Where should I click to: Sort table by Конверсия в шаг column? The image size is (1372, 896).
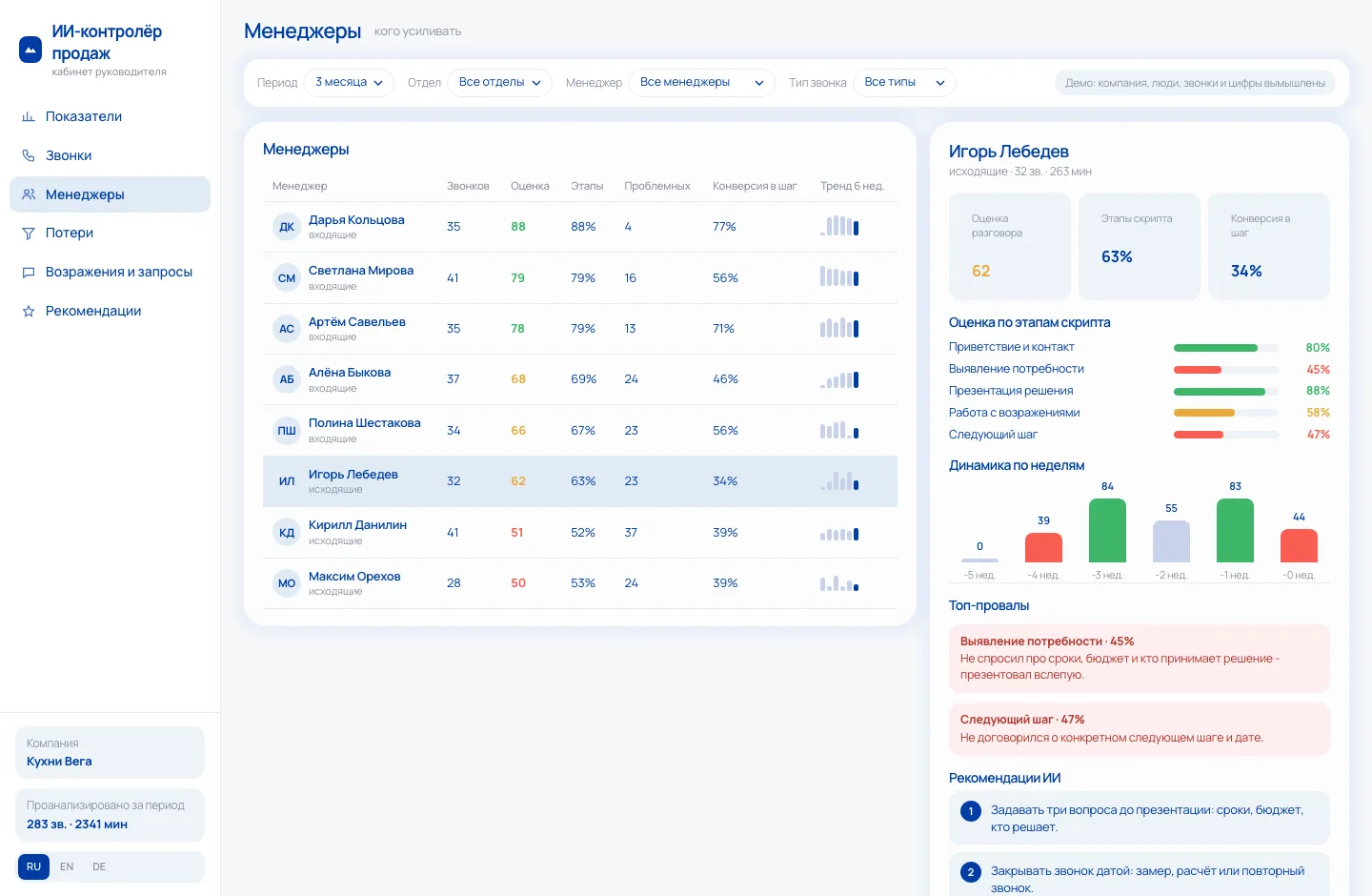click(755, 186)
